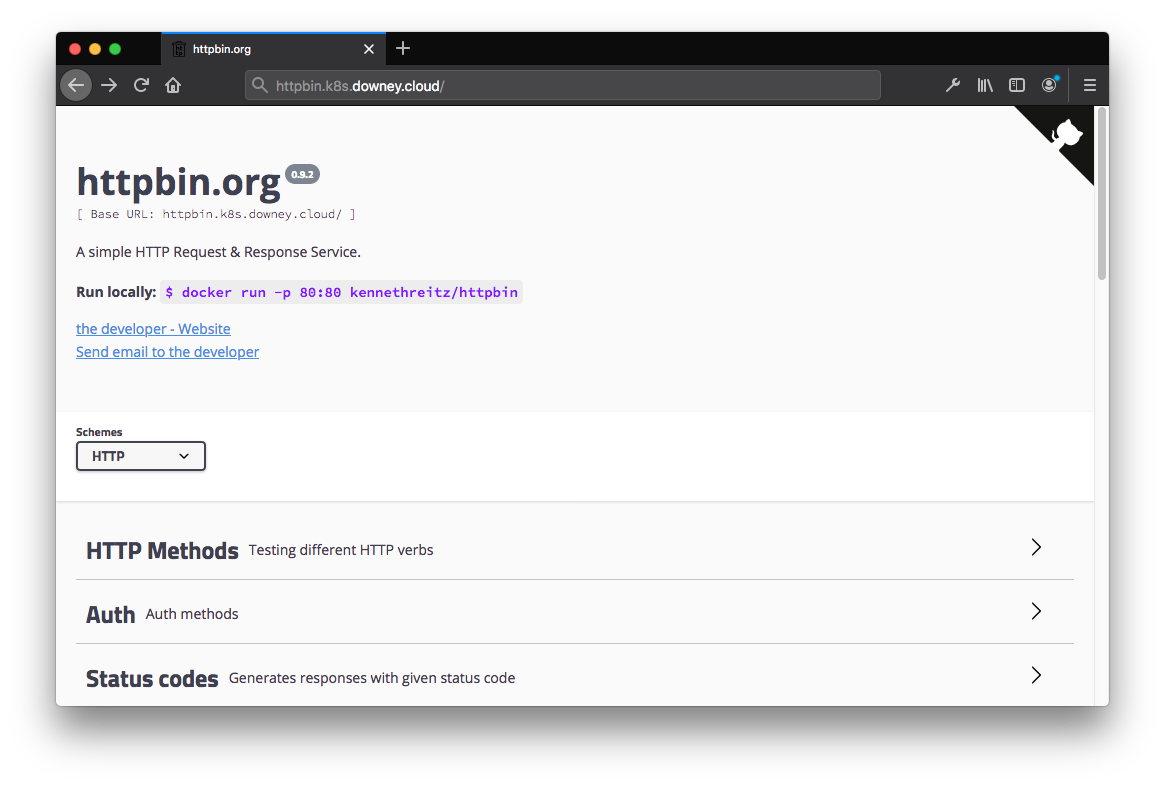Click the 'Run locally:' label

[116, 292]
